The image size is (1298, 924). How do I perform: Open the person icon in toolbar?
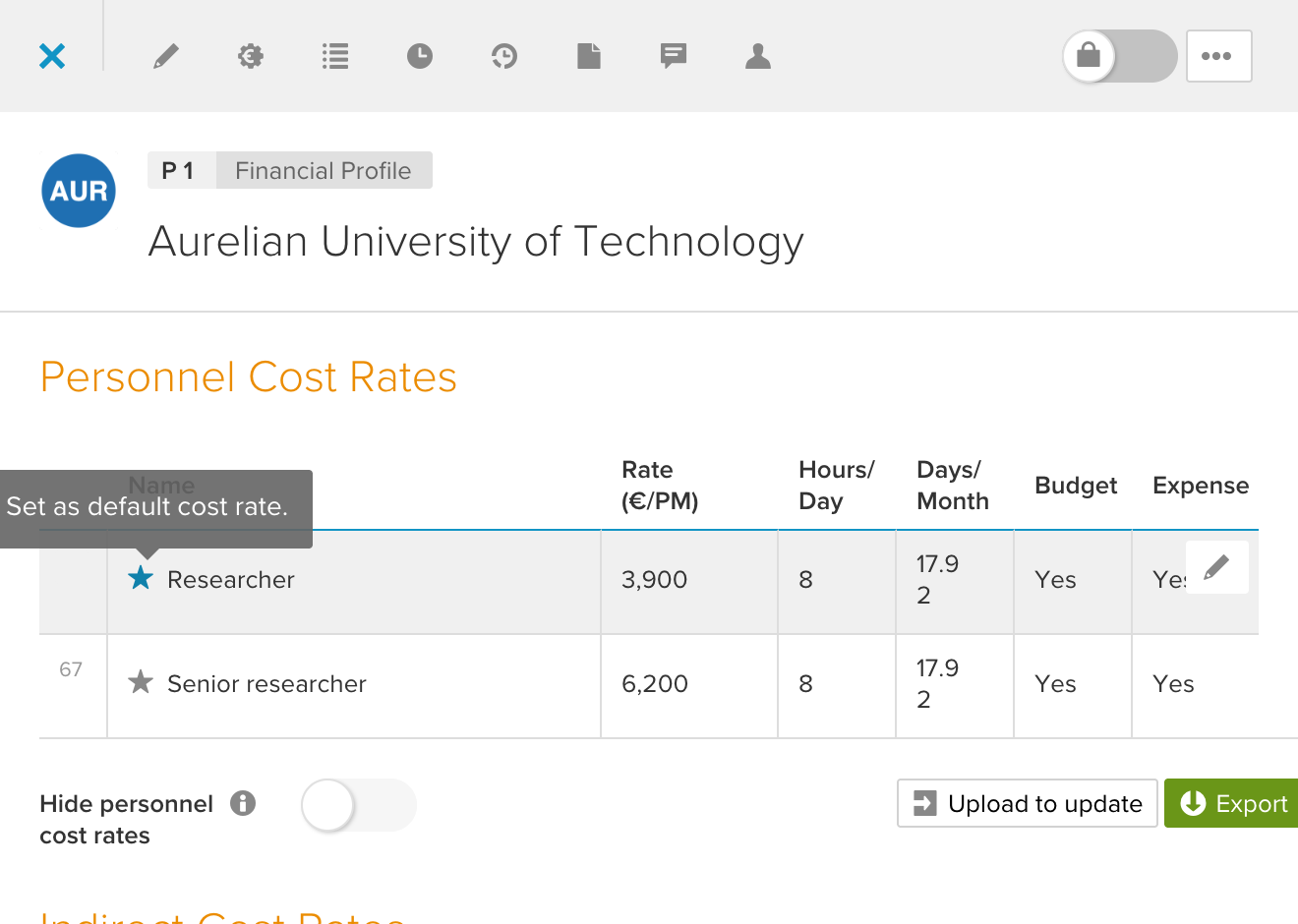coord(758,56)
